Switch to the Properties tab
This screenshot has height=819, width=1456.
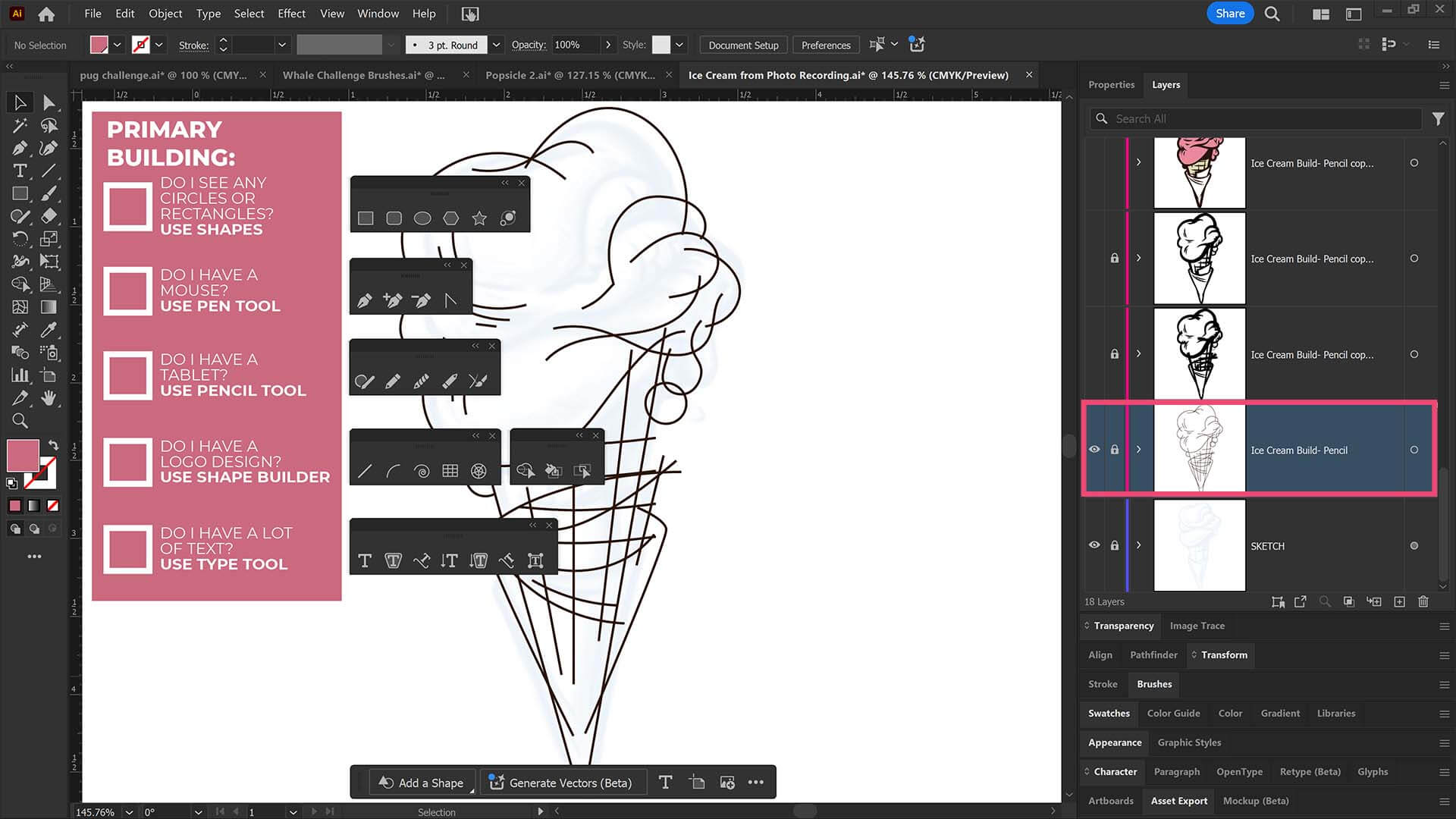(x=1111, y=84)
